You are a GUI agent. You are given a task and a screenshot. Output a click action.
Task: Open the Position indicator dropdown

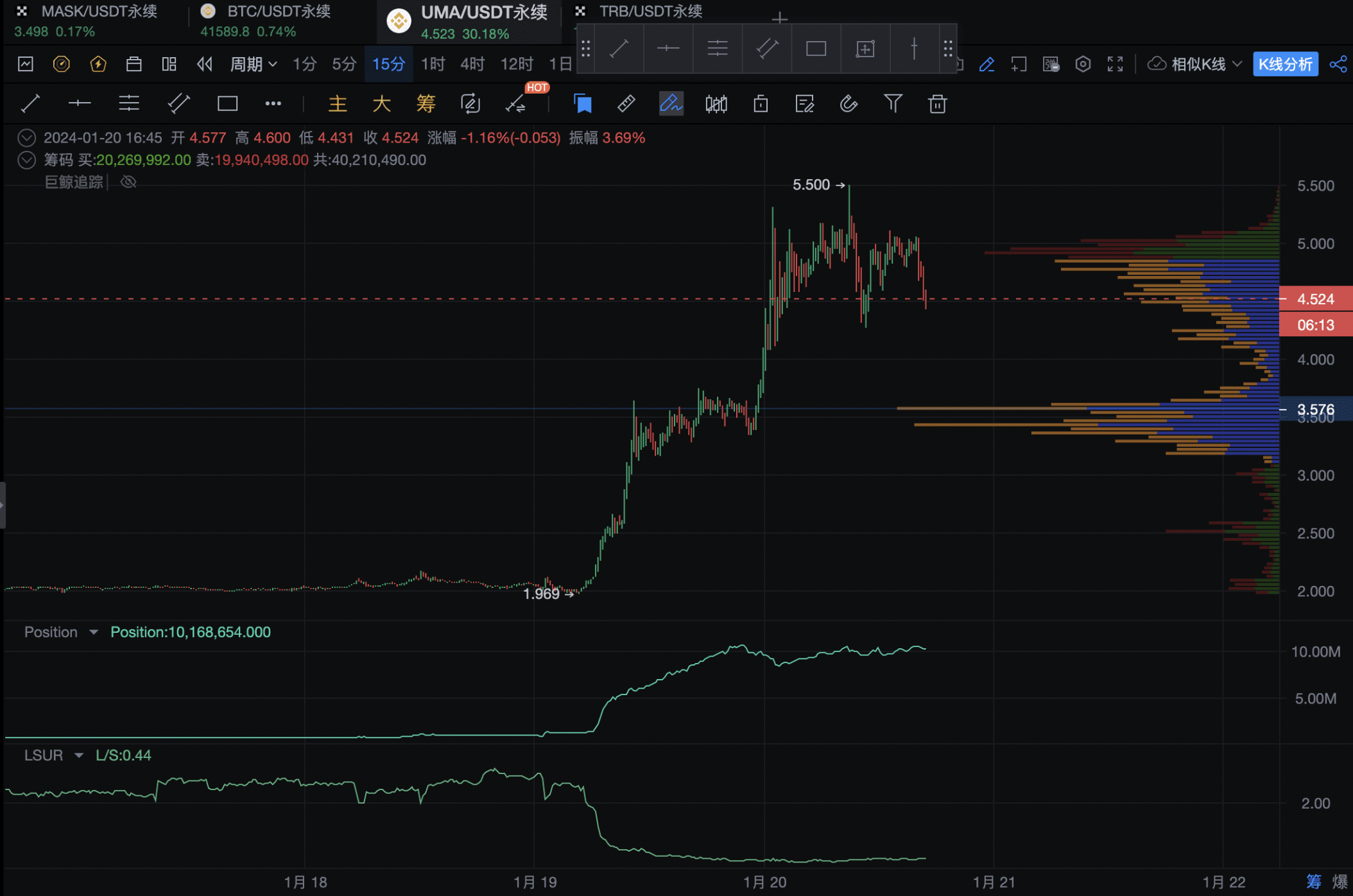click(94, 632)
